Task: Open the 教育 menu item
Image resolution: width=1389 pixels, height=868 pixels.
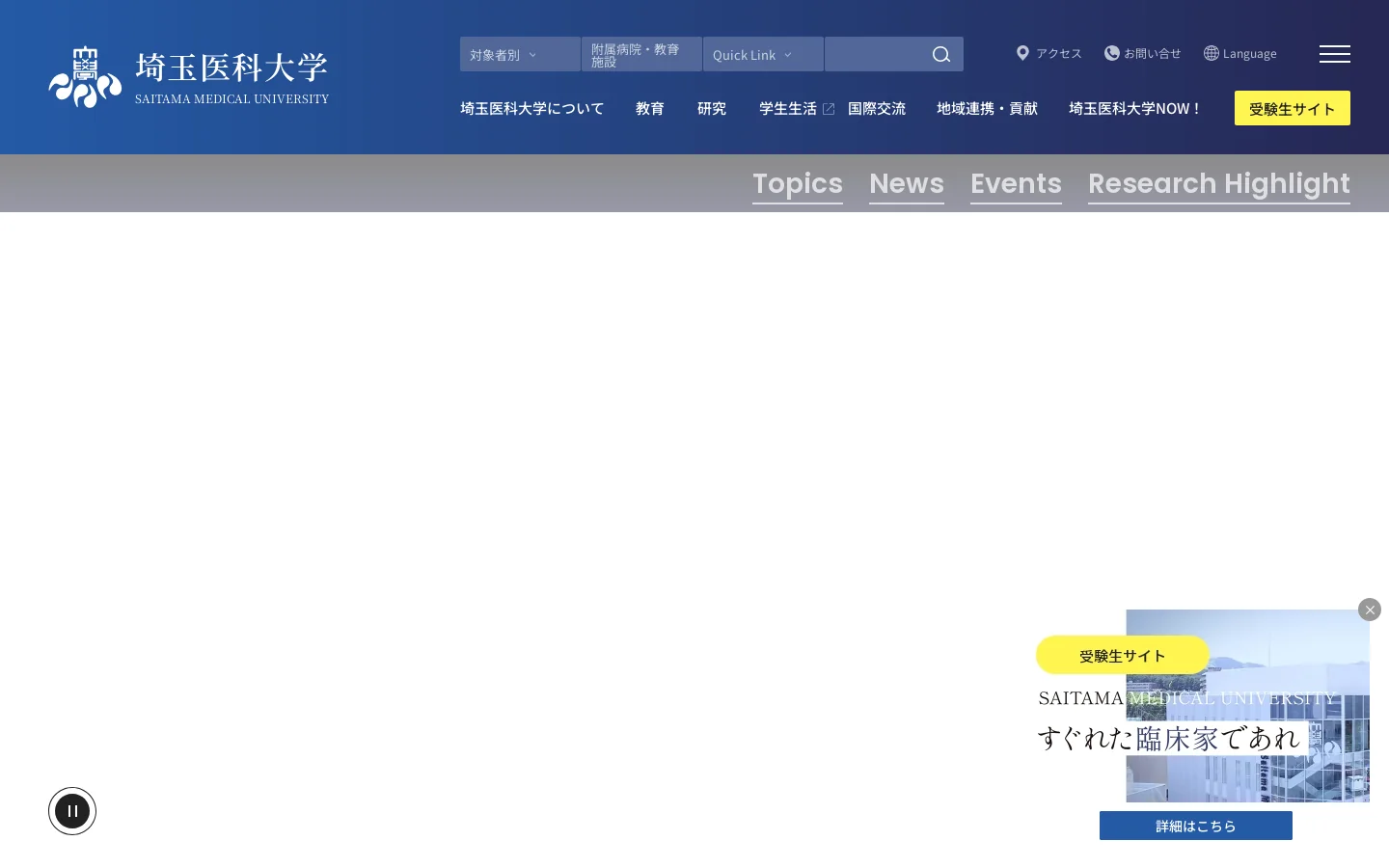Action: 650,108
